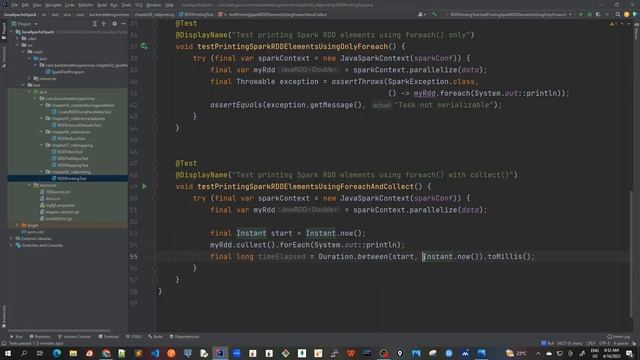This screenshot has height=360, width=640.
Task: Run testPrintingSparkRDDElementsUsingForeachAndCollect via gutter icon
Action: tap(144, 187)
